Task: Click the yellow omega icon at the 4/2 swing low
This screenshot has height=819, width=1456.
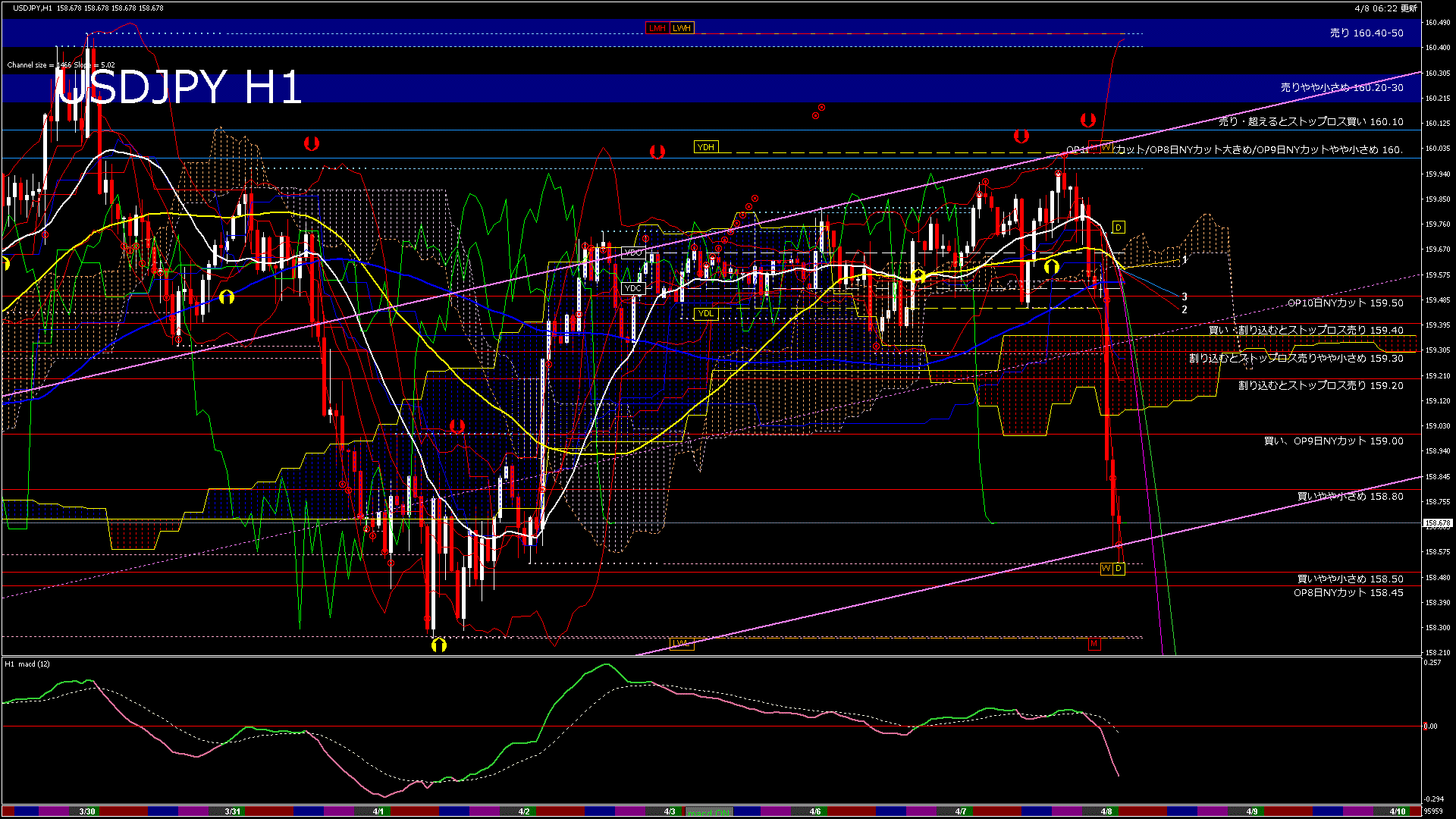Action: [x=438, y=644]
